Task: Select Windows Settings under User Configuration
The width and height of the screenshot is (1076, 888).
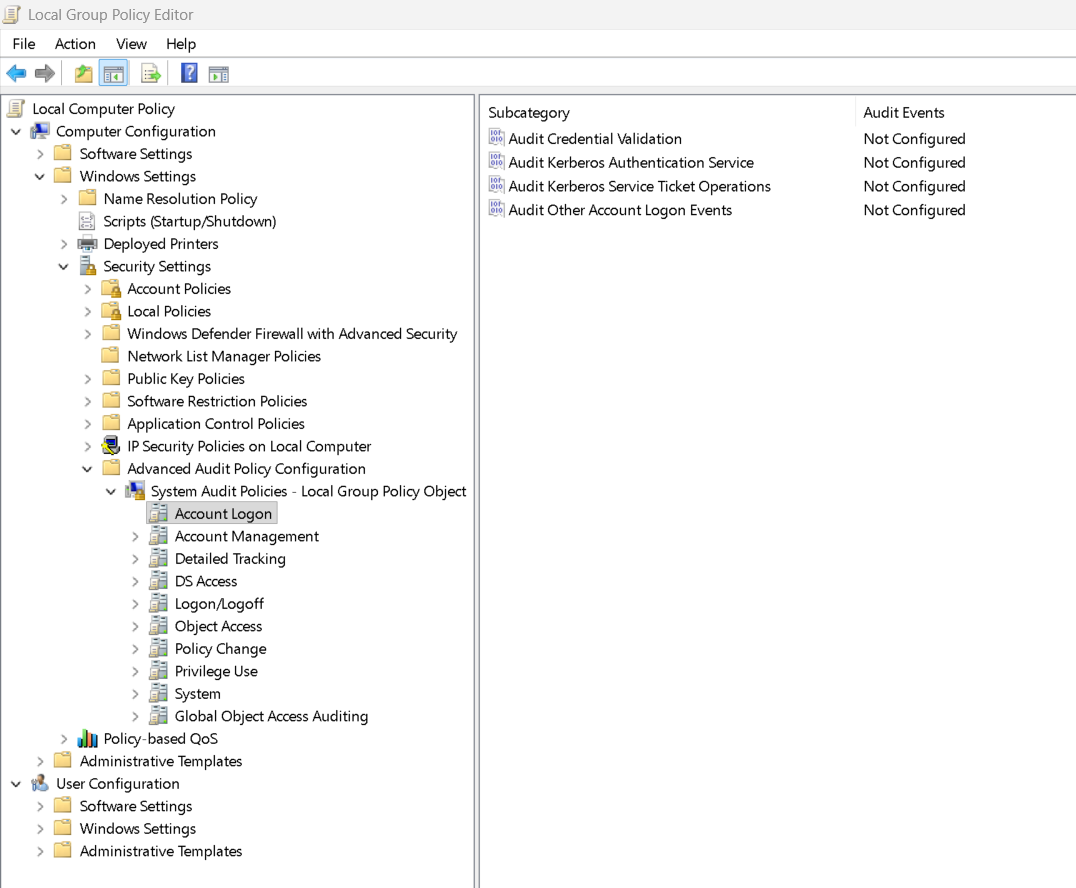Action: [x=137, y=828]
